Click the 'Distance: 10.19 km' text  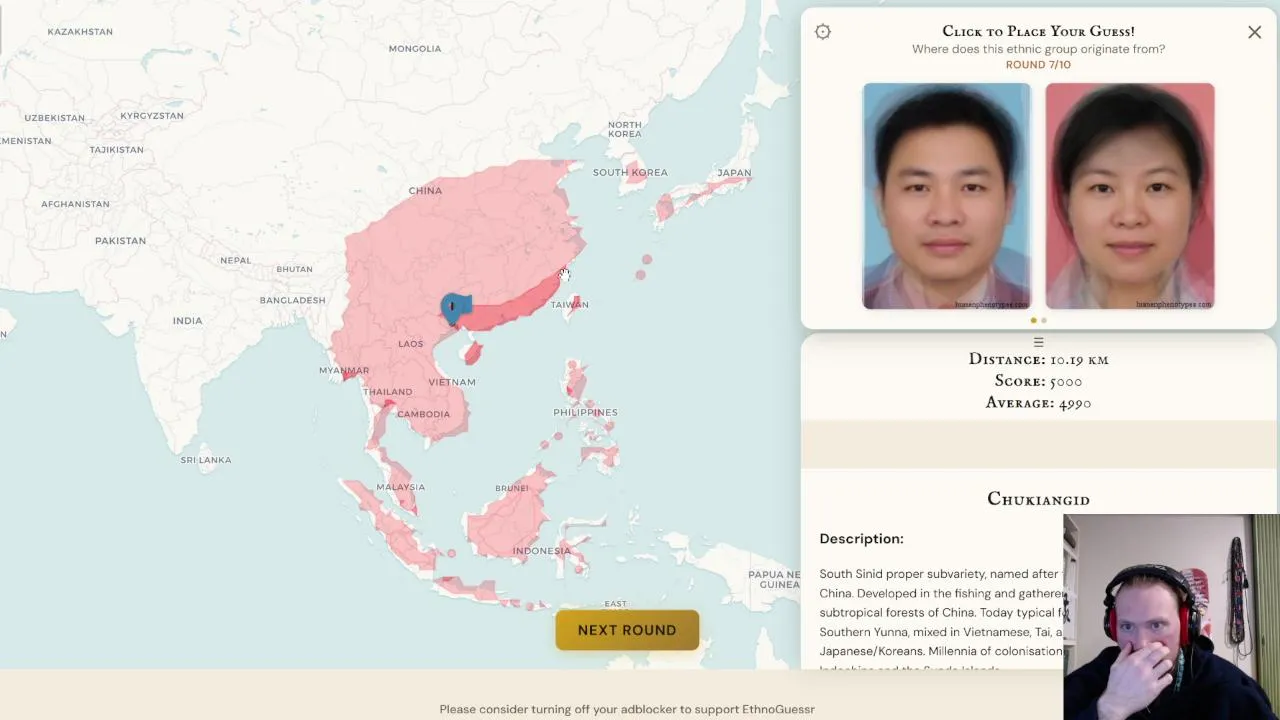(1038, 359)
